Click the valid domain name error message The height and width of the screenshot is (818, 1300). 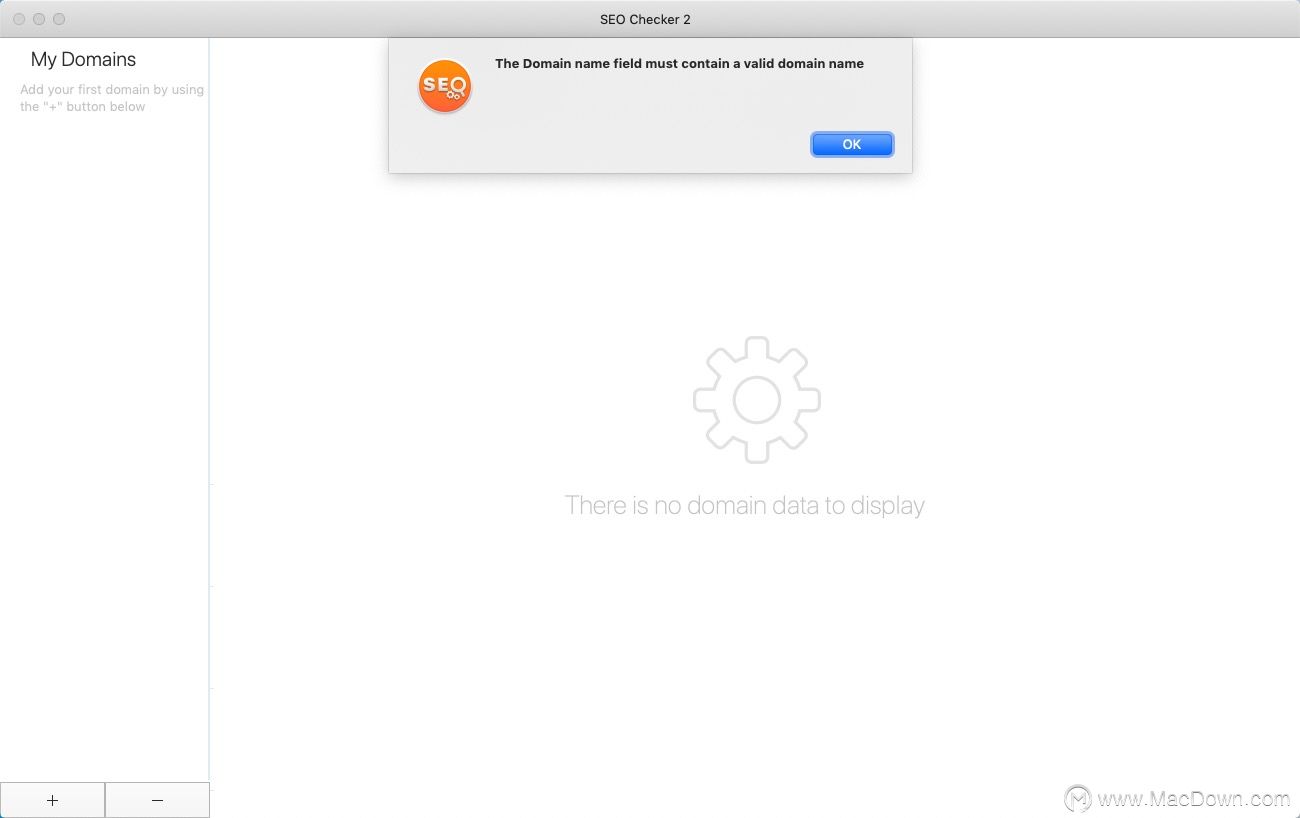tap(679, 63)
